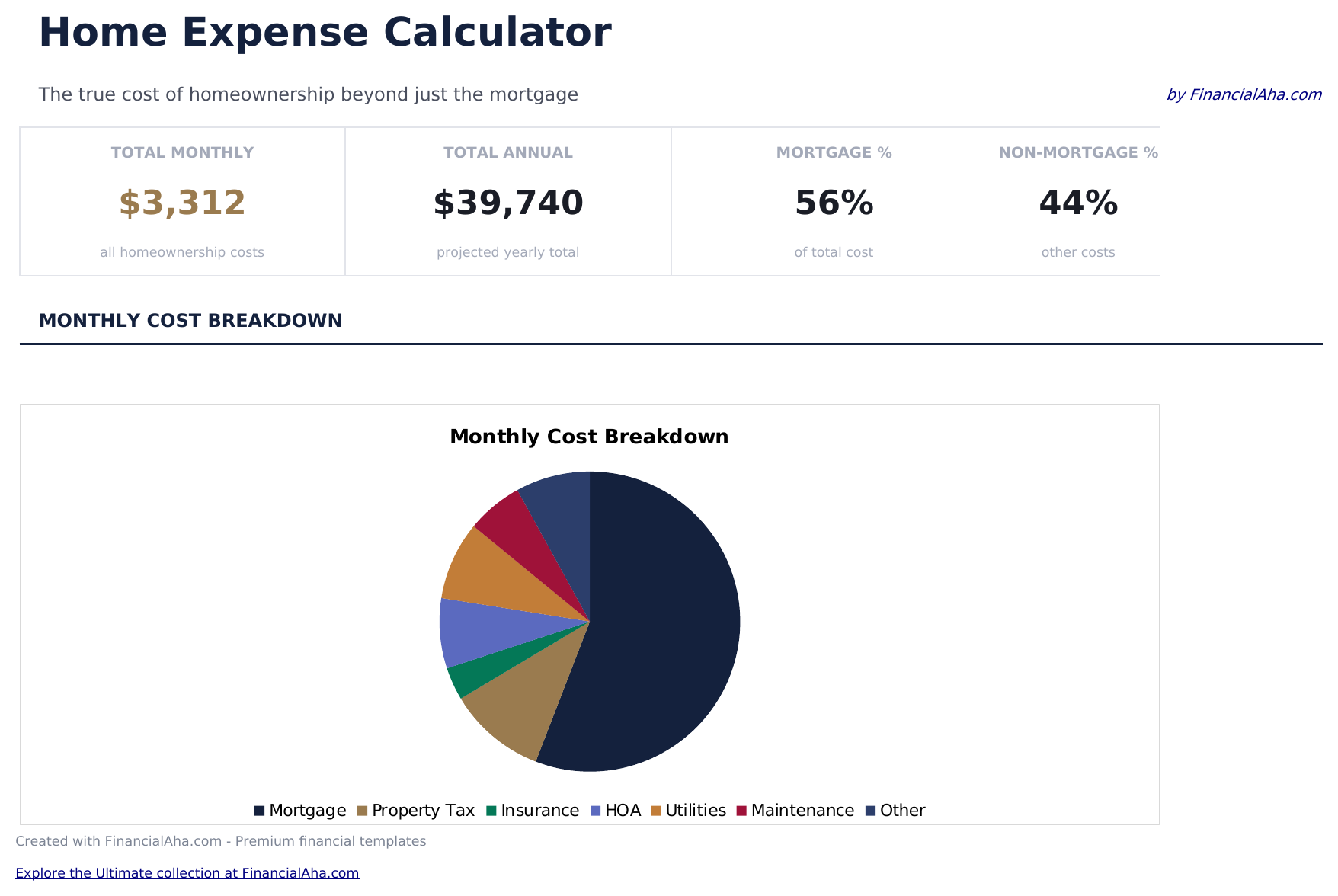Click the HOA legend color swatch
This screenshot has height=896, width=1338.
[x=596, y=811]
